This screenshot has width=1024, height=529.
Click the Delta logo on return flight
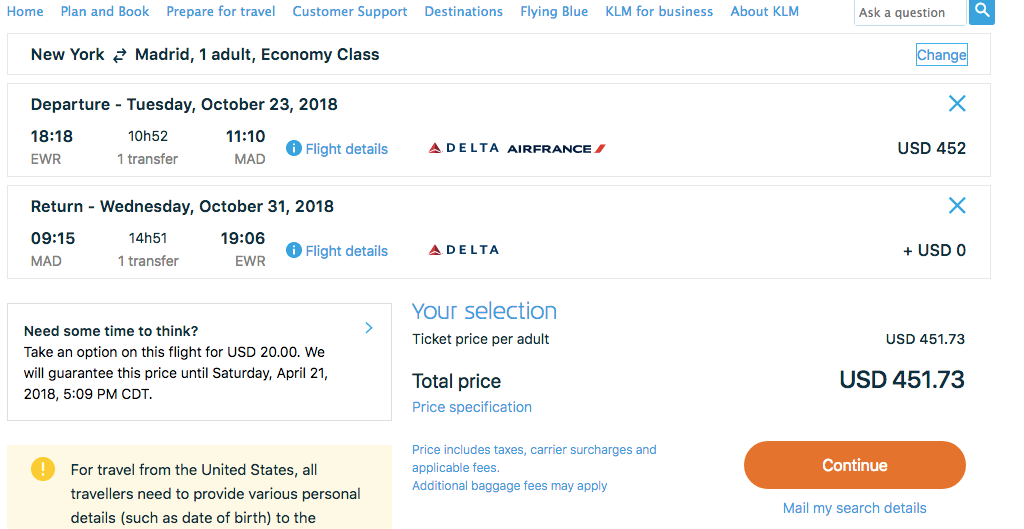(x=464, y=250)
